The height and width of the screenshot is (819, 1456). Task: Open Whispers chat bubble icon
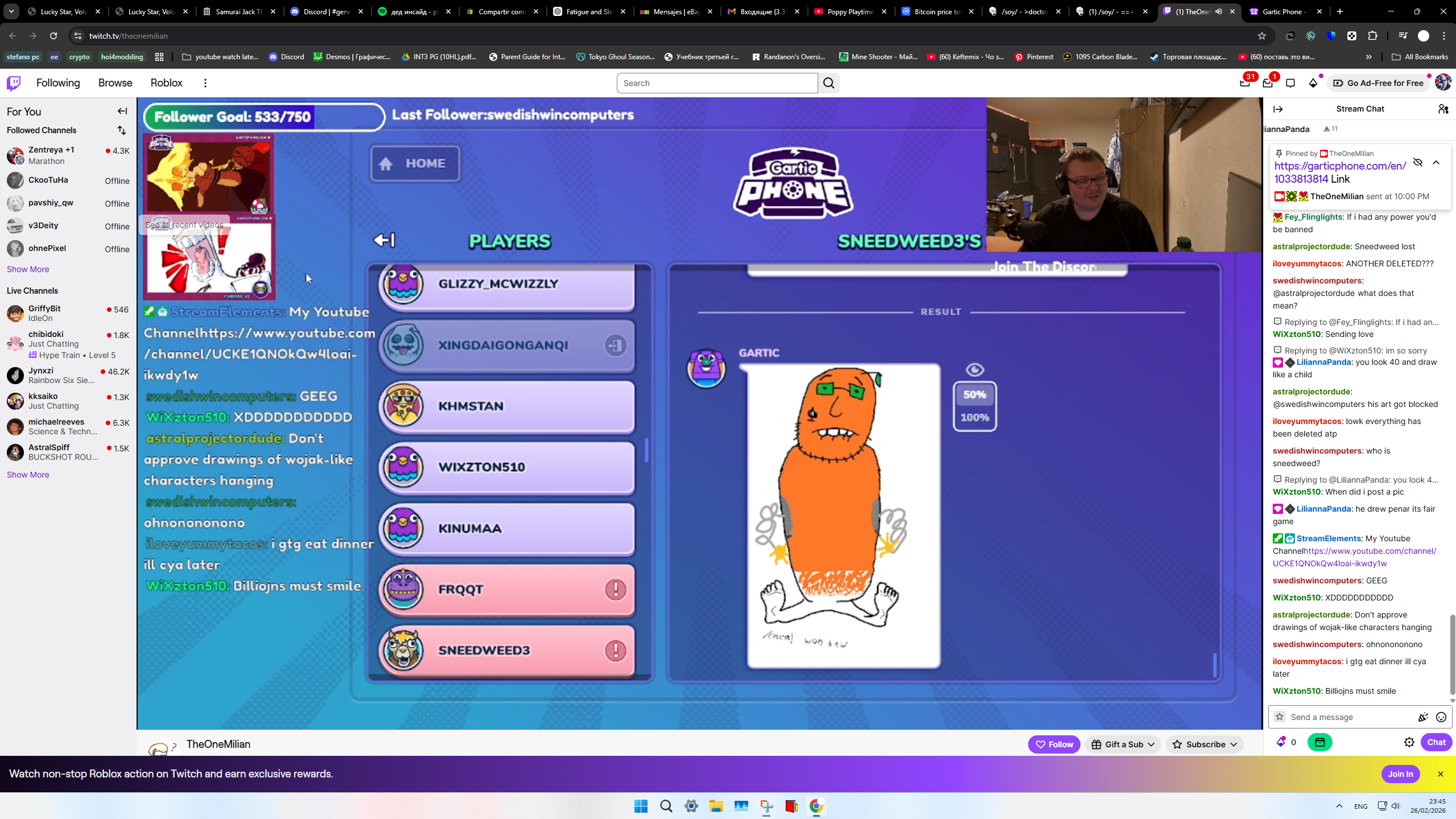pyautogui.click(x=1290, y=83)
